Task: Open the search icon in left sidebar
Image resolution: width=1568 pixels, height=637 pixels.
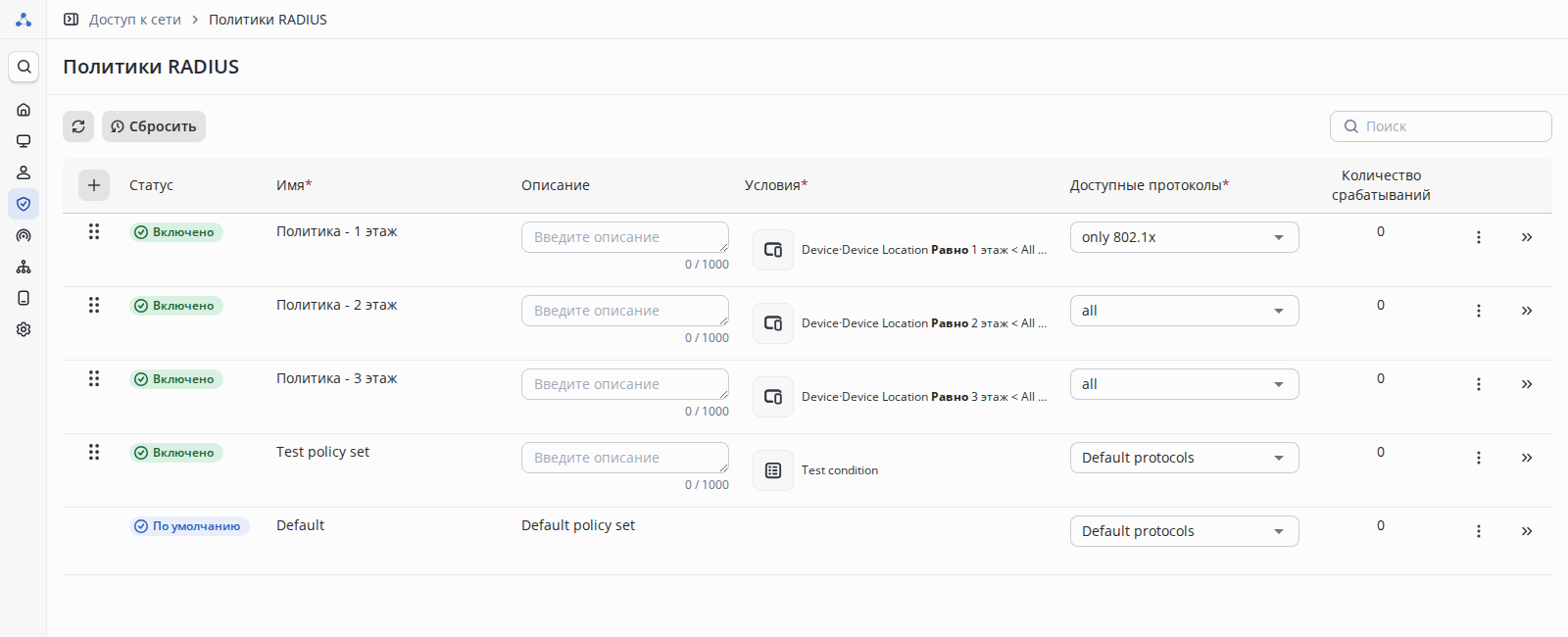Action: pyautogui.click(x=24, y=67)
